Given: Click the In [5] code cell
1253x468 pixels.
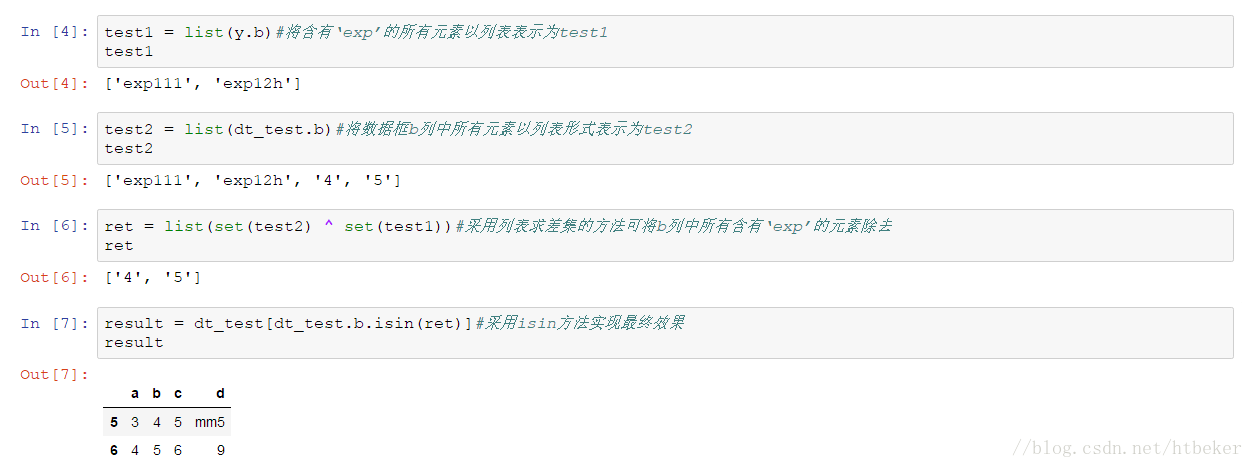Looking at the screenshot, I should (666, 138).
